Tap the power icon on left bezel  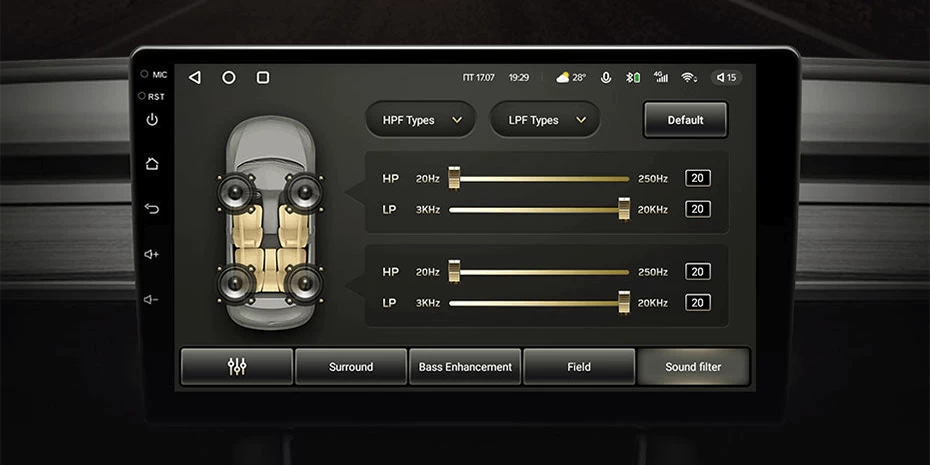point(152,120)
